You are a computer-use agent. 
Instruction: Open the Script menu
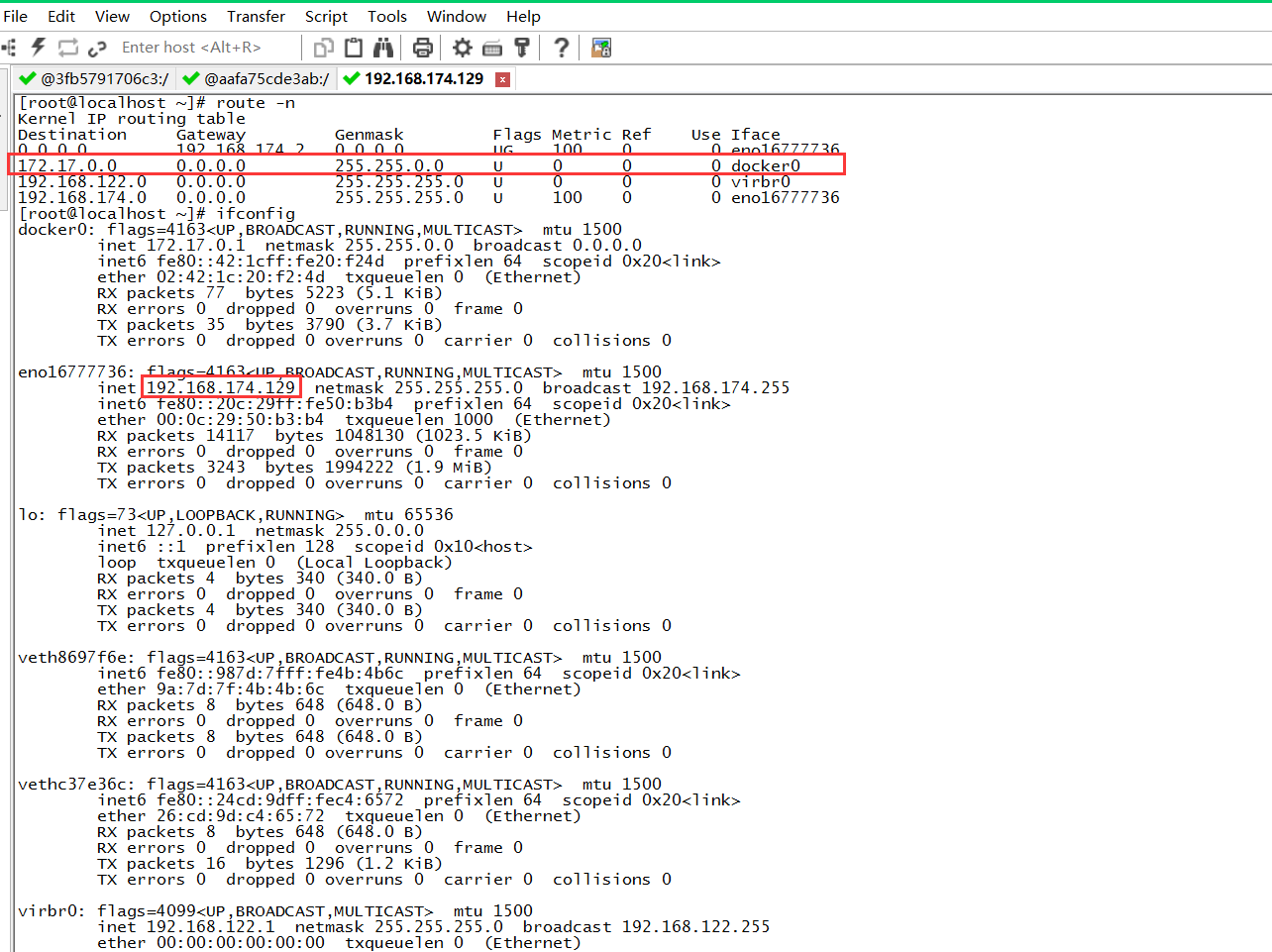click(x=326, y=16)
